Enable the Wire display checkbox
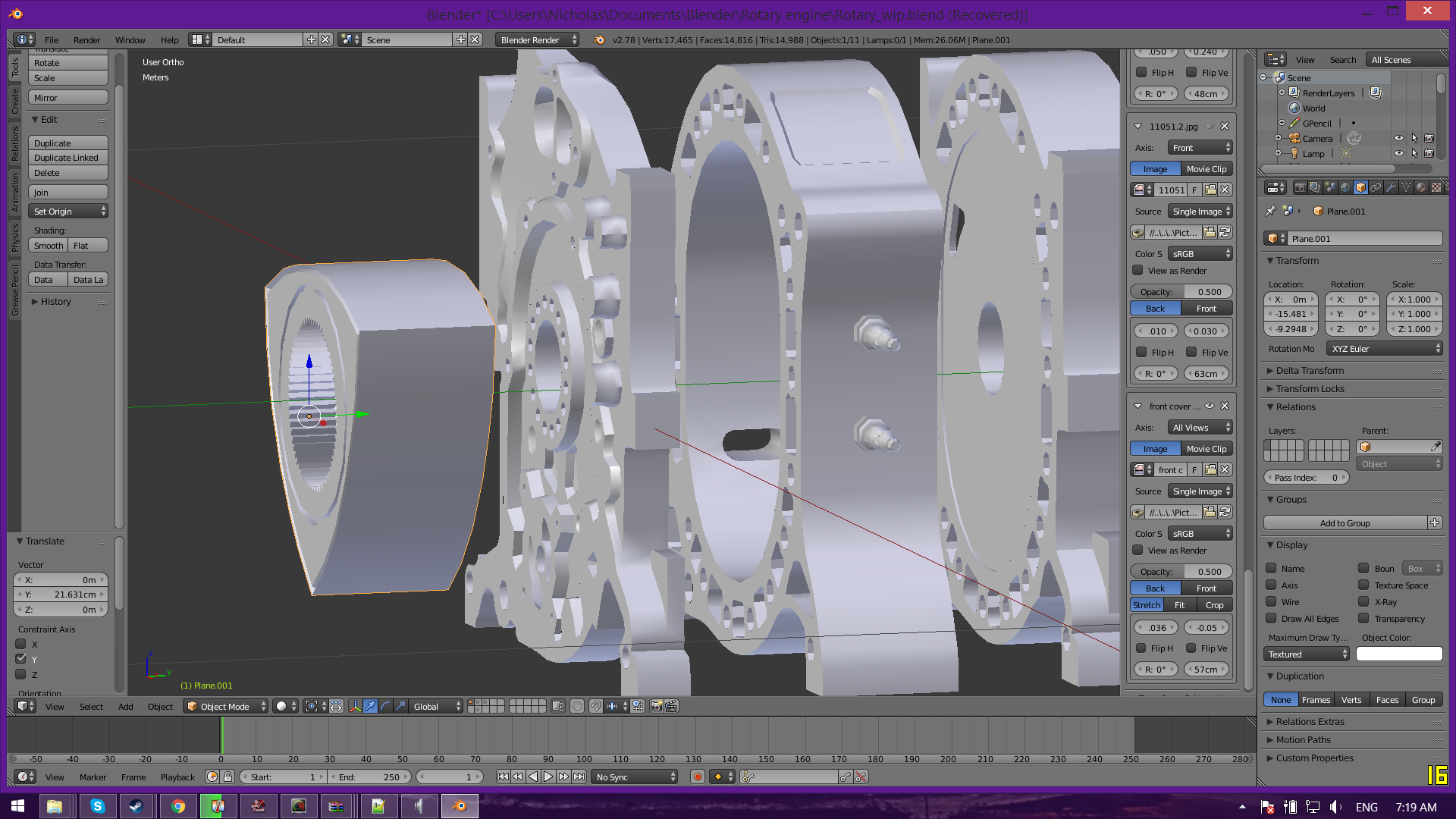This screenshot has width=1456, height=819. [x=1272, y=601]
